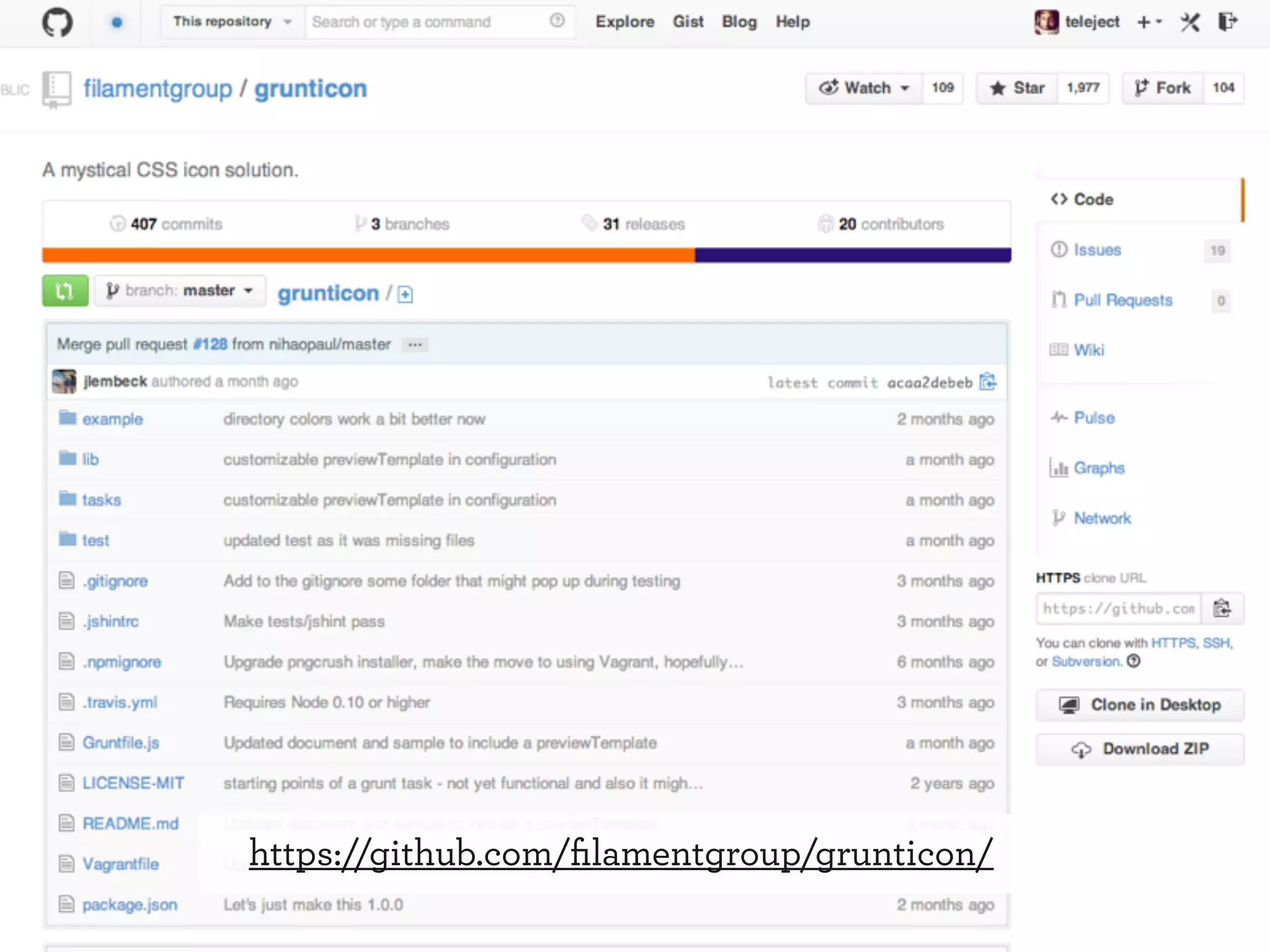The width and height of the screenshot is (1270, 952).
Task: Open the .npmignore file
Action: (x=122, y=662)
